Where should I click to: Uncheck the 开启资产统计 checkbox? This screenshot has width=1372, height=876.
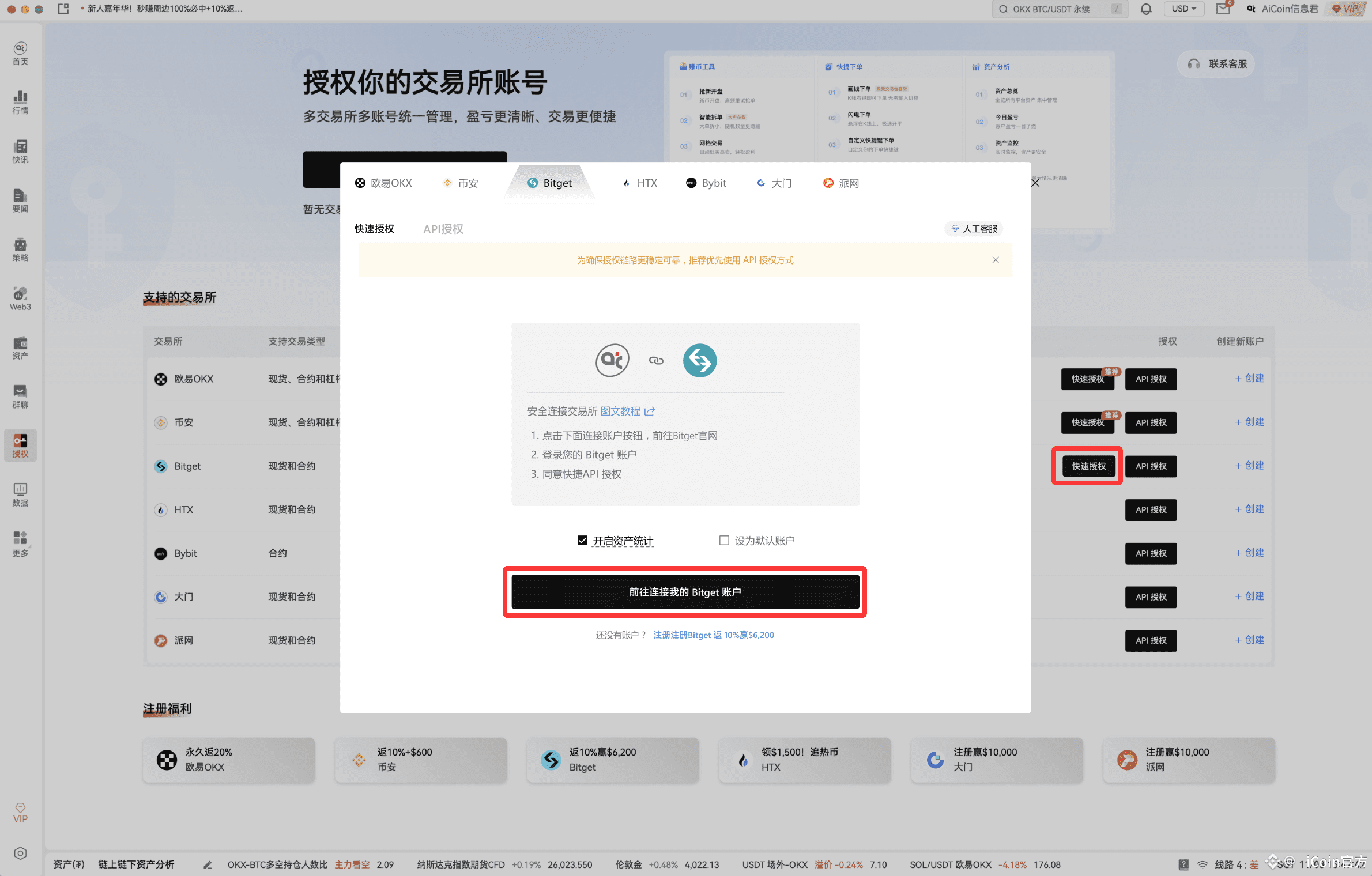pos(582,540)
